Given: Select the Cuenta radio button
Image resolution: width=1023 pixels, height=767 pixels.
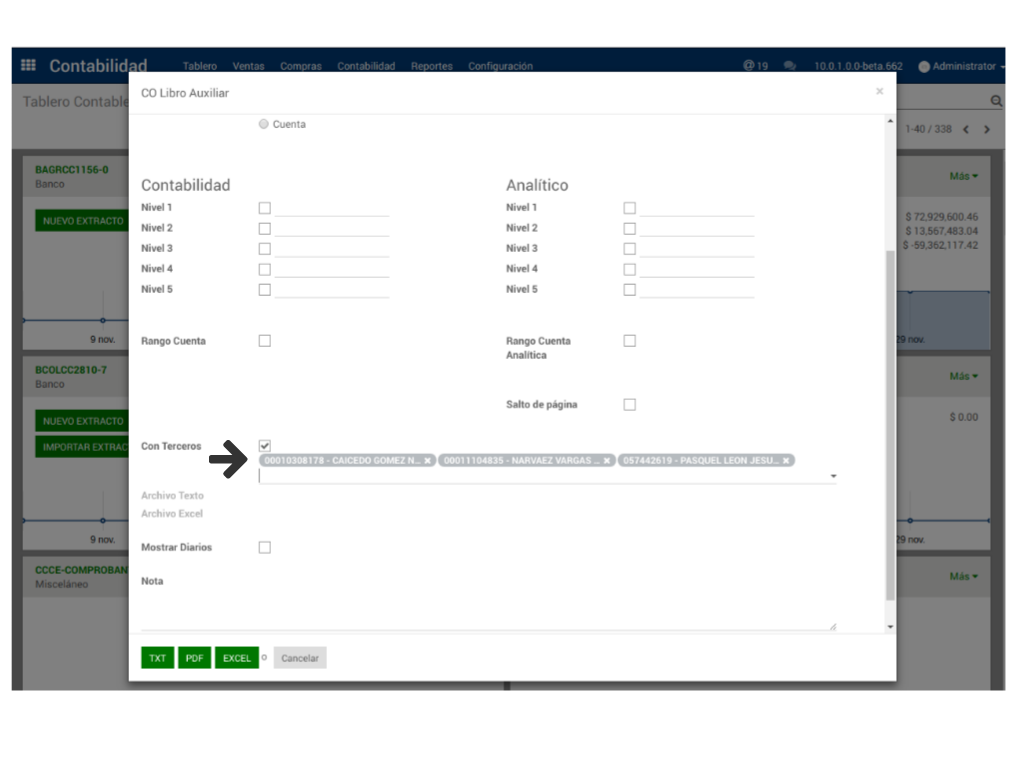Looking at the screenshot, I should coord(264,124).
